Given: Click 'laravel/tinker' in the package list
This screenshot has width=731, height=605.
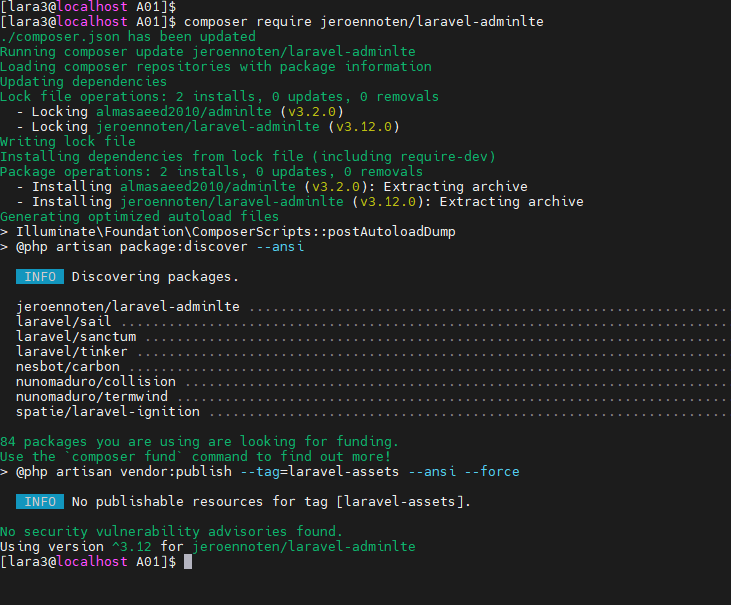Looking at the screenshot, I should pyautogui.click(x=72, y=351).
